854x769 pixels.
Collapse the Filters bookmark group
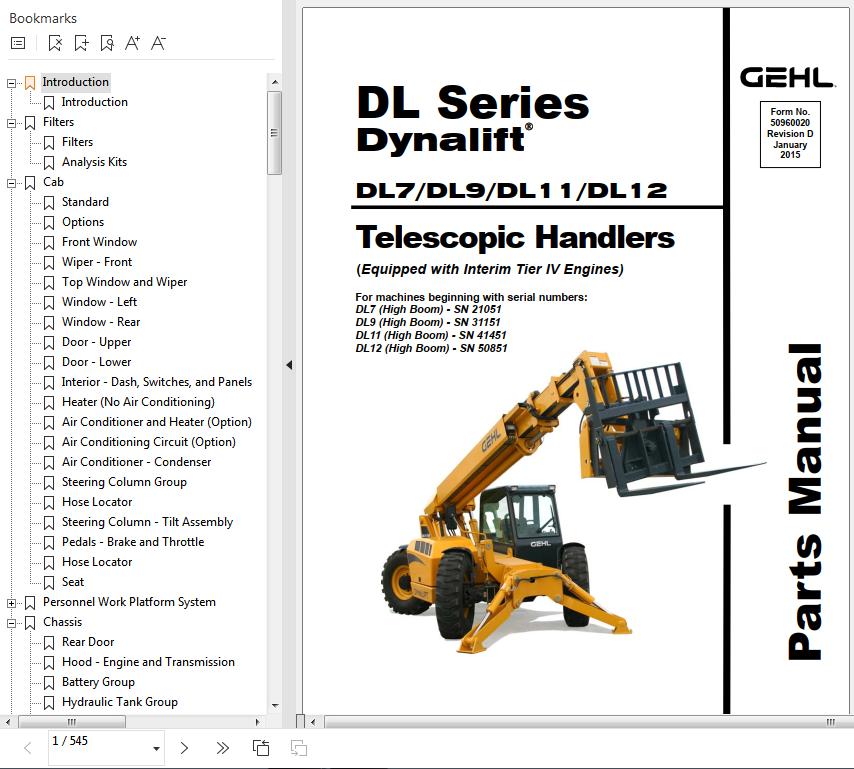pos(11,124)
